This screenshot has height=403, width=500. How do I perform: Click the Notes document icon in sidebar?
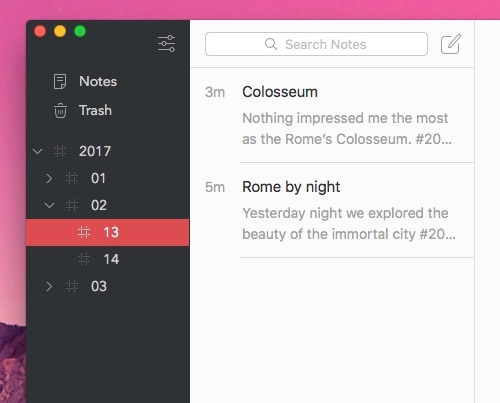60,81
